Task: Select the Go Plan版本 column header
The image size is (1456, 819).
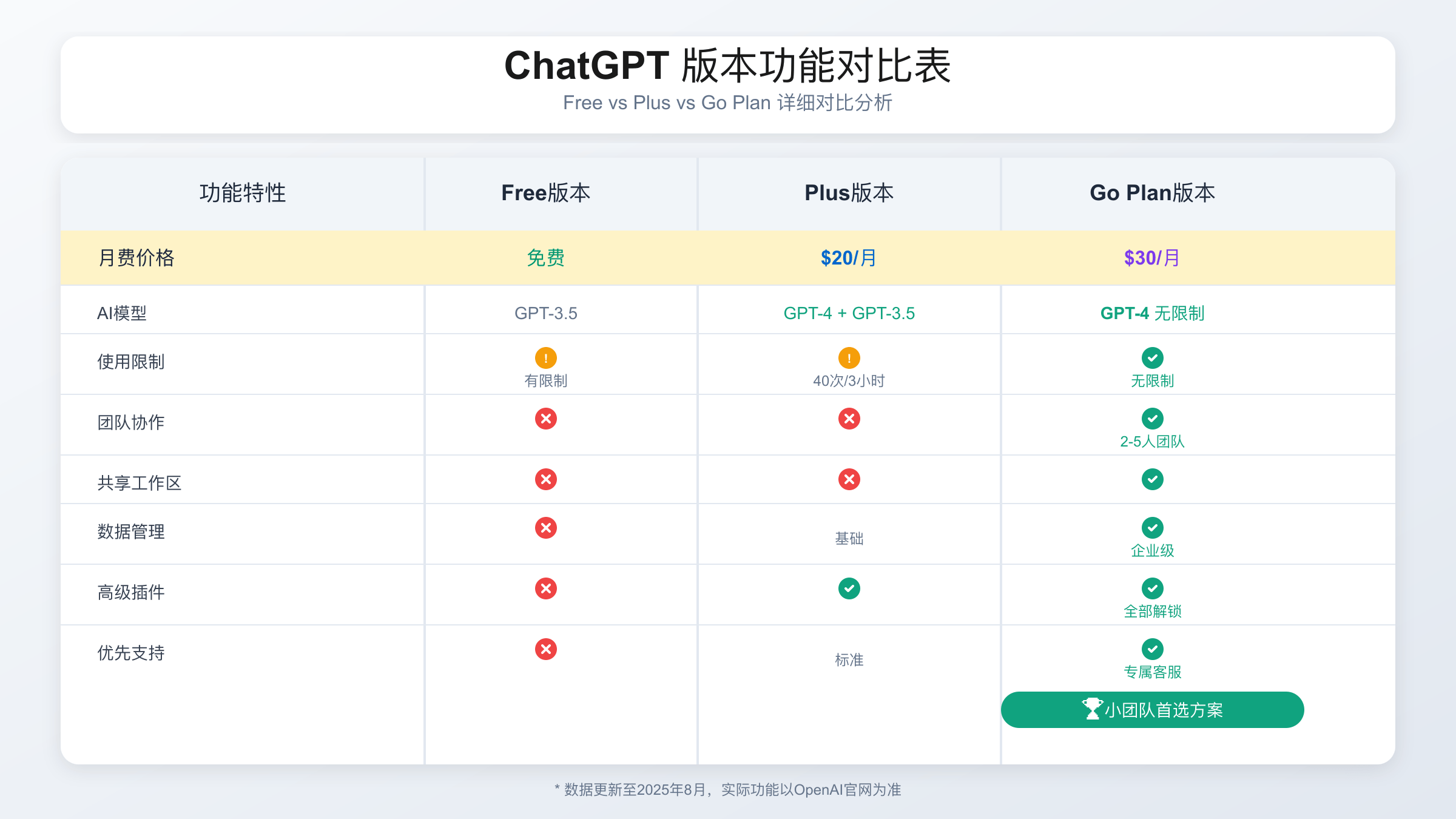Action: [x=1153, y=193]
